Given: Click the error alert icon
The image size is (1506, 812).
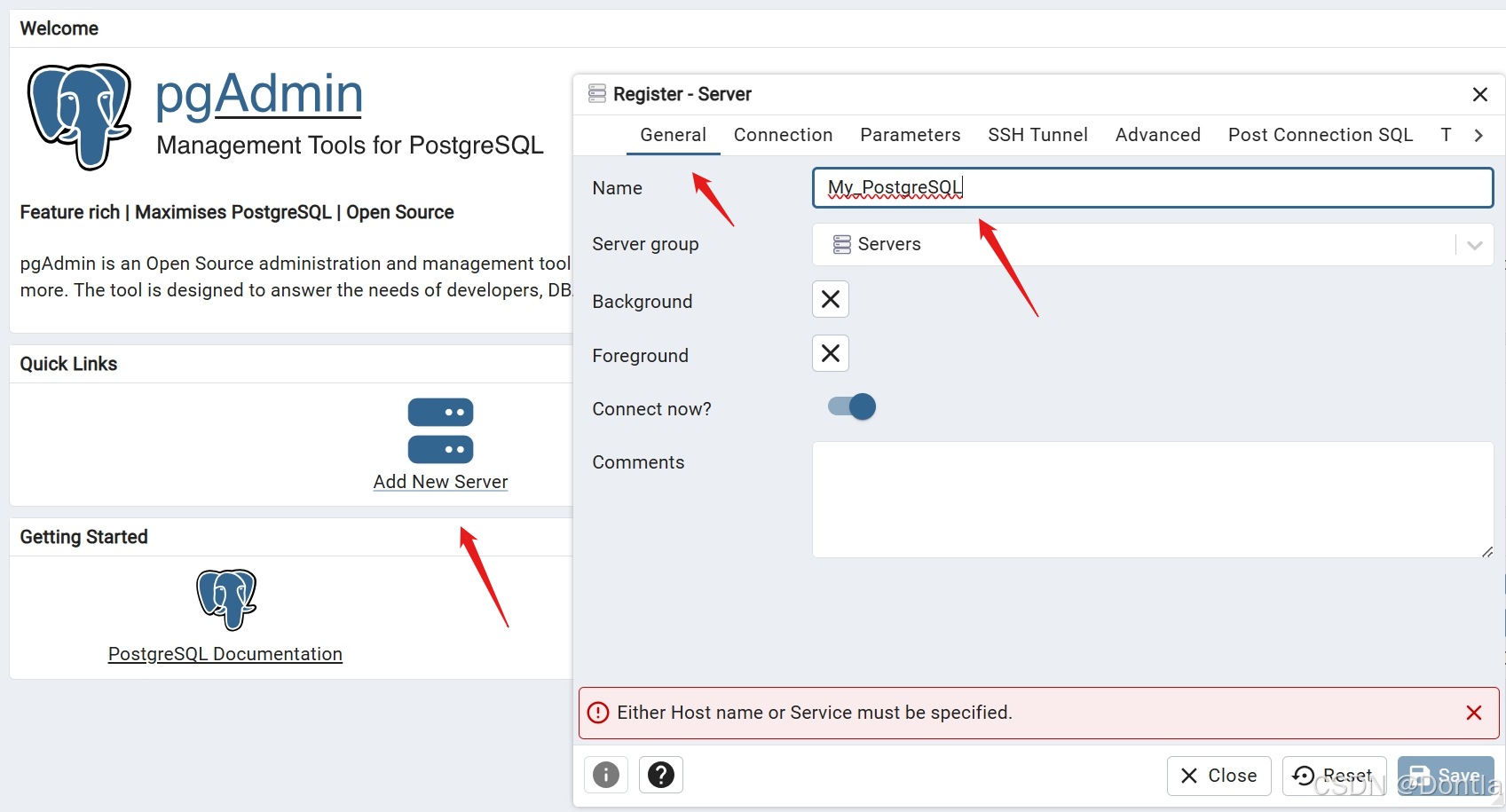Looking at the screenshot, I should point(598,713).
